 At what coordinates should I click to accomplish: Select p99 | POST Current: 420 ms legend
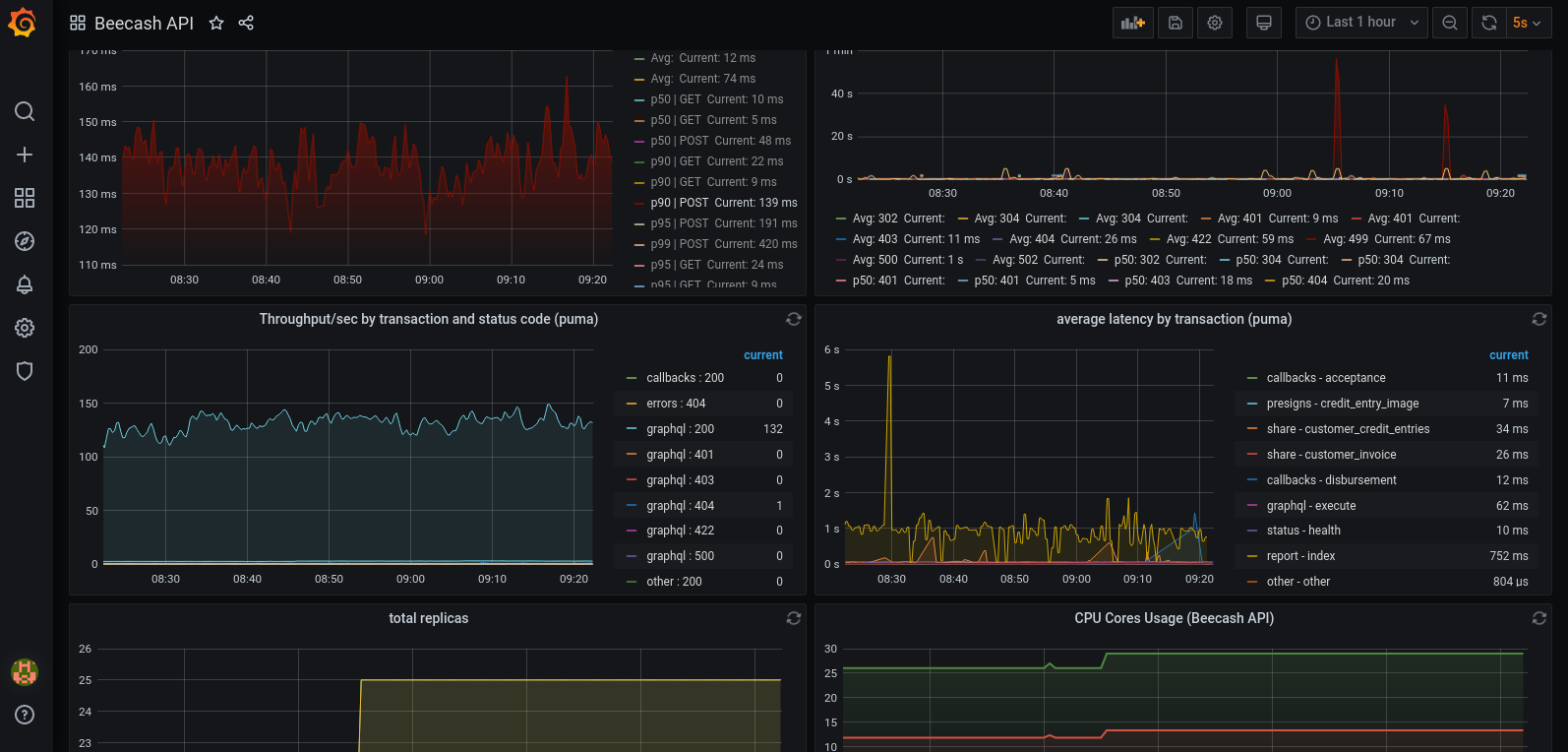coord(724,244)
